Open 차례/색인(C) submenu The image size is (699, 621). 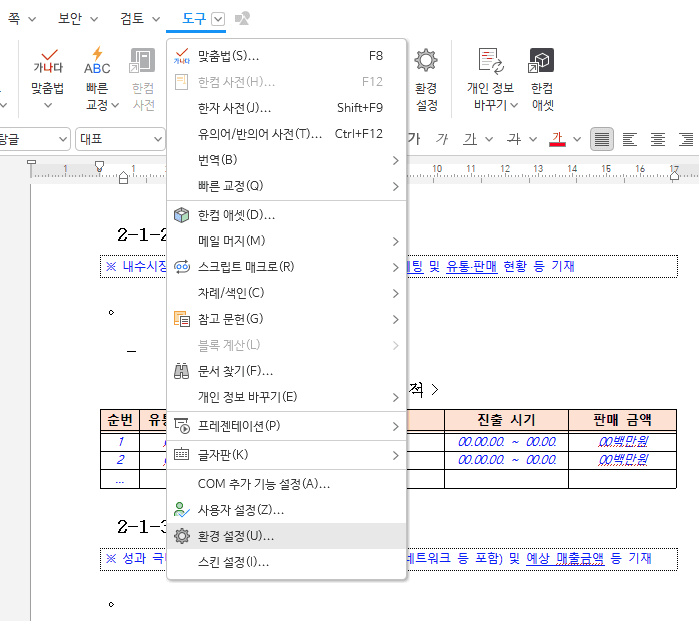pyautogui.click(x=286, y=293)
